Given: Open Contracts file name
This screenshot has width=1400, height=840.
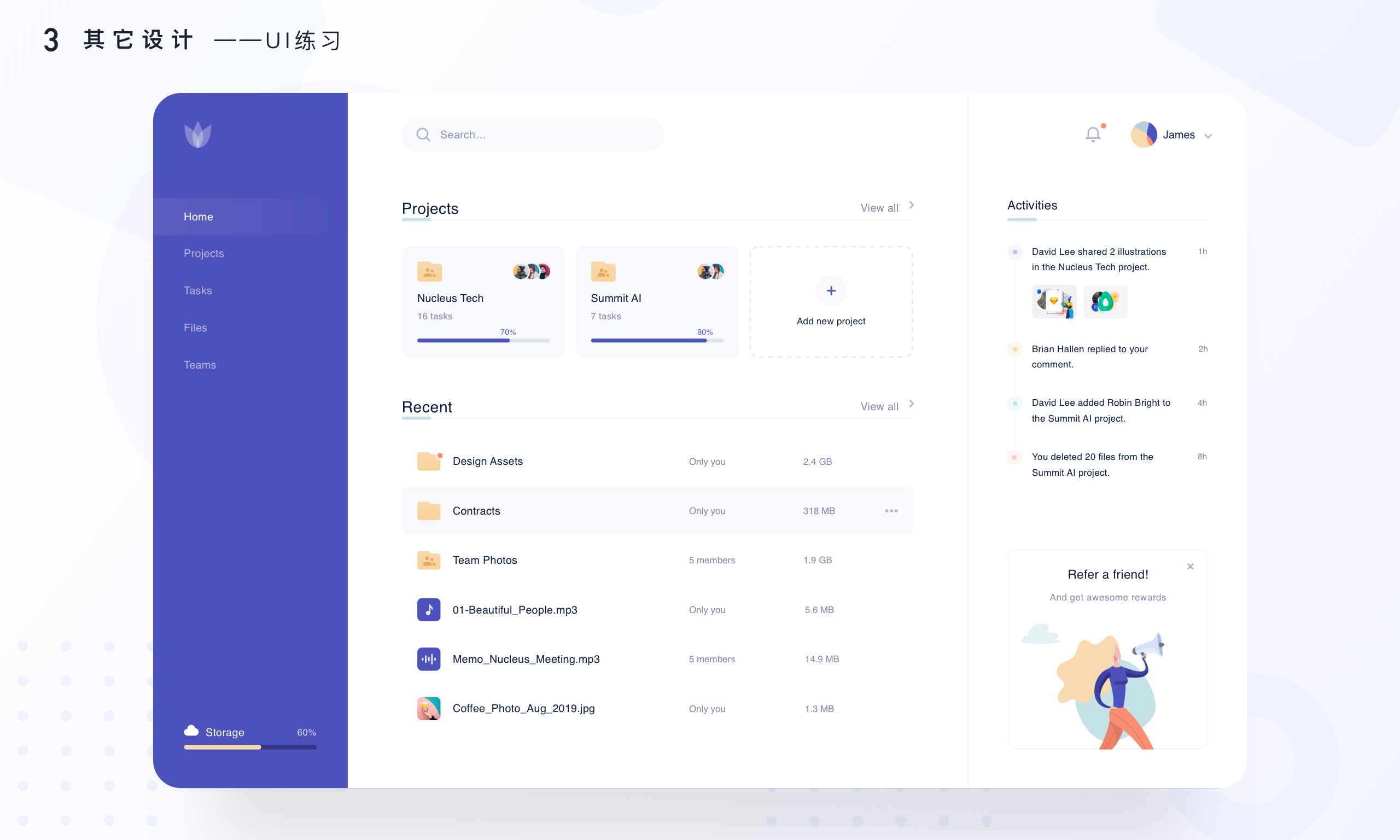Looking at the screenshot, I should click(x=476, y=511).
